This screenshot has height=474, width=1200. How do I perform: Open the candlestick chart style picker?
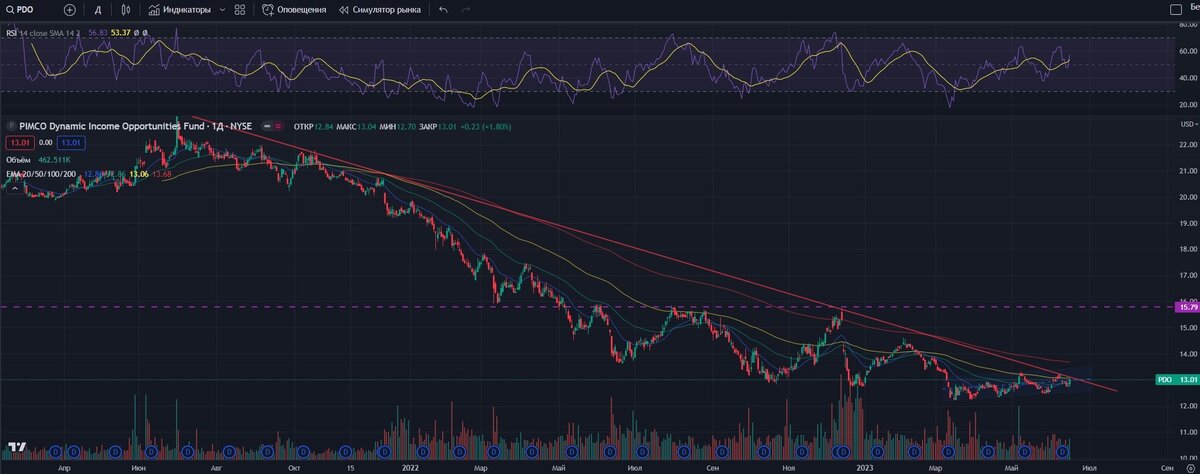click(x=126, y=9)
